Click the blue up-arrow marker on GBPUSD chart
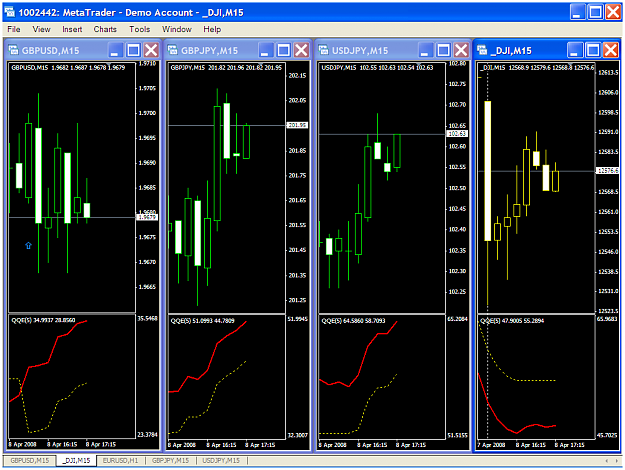The width and height of the screenshot is (625, 470). pos(28,246)
